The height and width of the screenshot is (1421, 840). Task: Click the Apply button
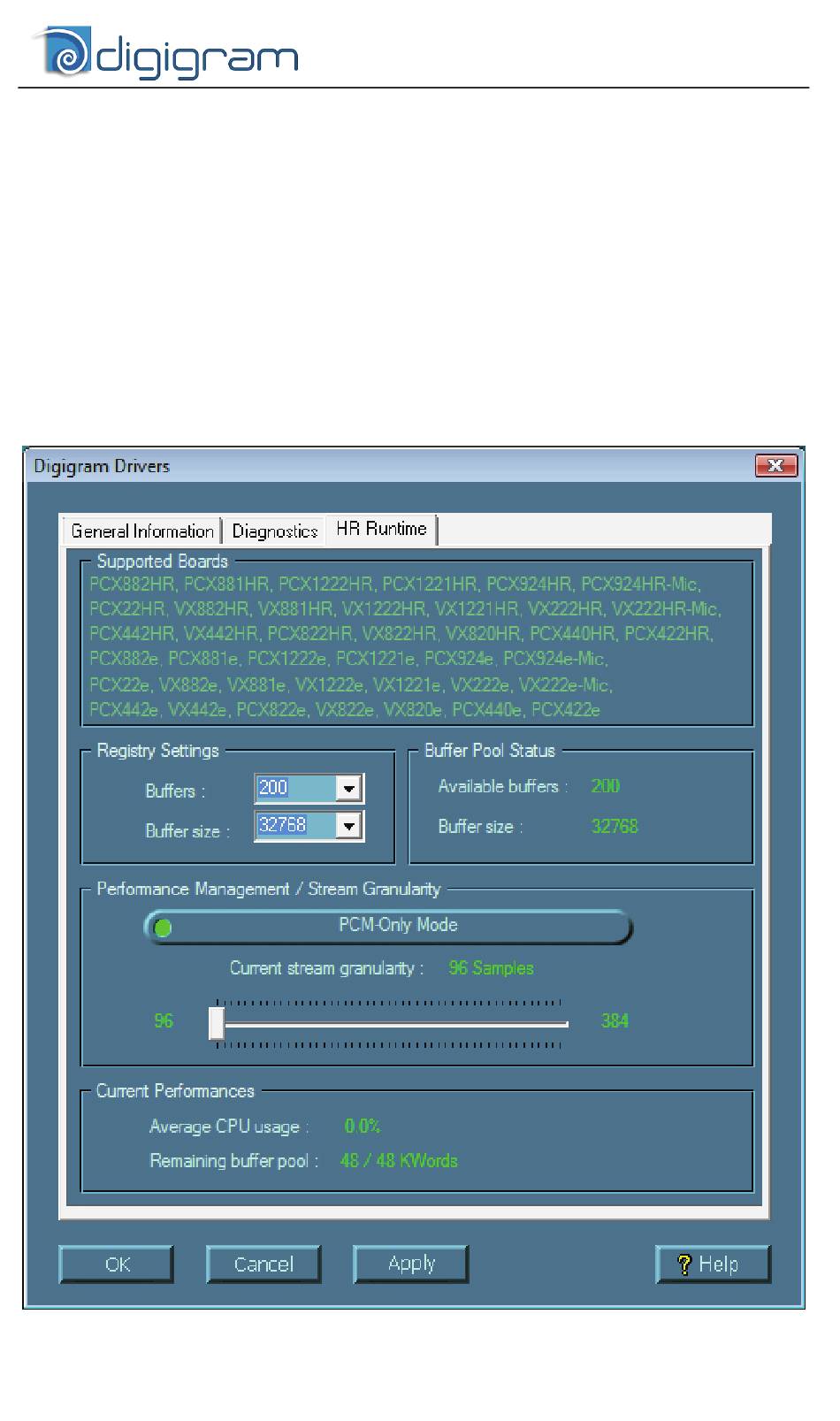[x=411, y=1264]
